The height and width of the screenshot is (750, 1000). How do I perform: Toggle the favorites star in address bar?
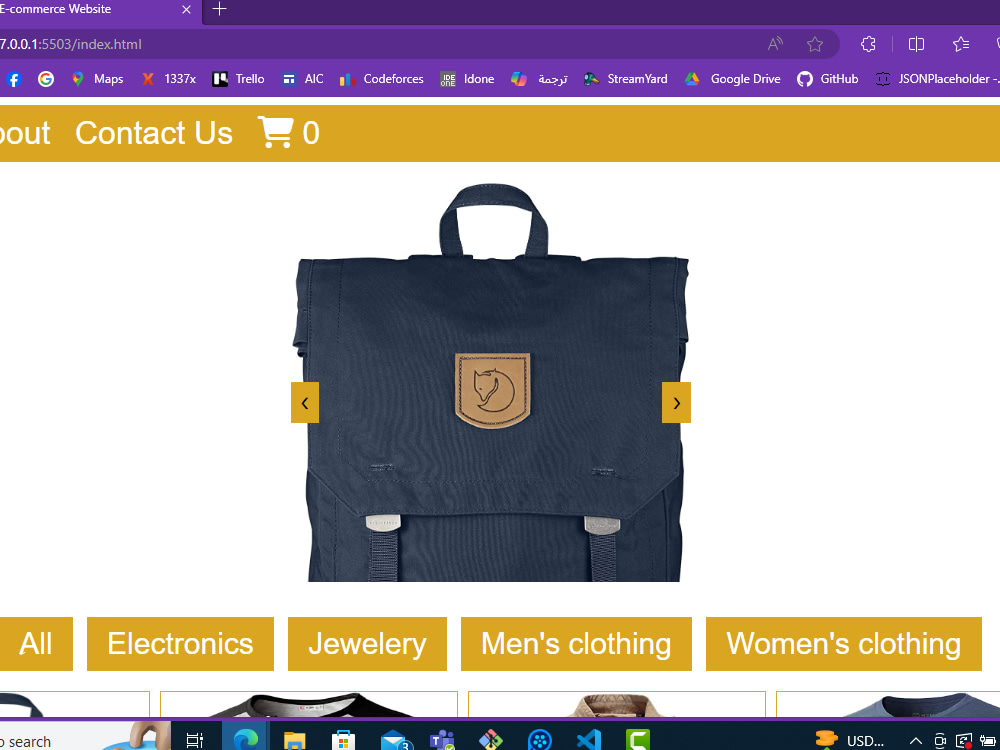(815, 44)
